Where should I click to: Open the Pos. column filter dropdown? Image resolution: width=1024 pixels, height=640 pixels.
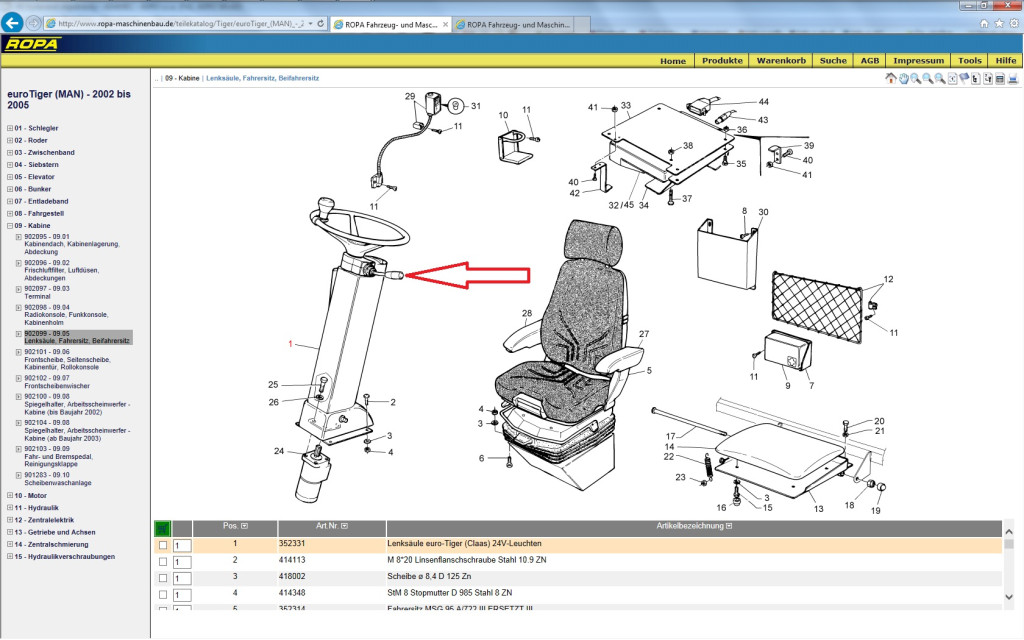pyautogui.click(x=244, y=526)
